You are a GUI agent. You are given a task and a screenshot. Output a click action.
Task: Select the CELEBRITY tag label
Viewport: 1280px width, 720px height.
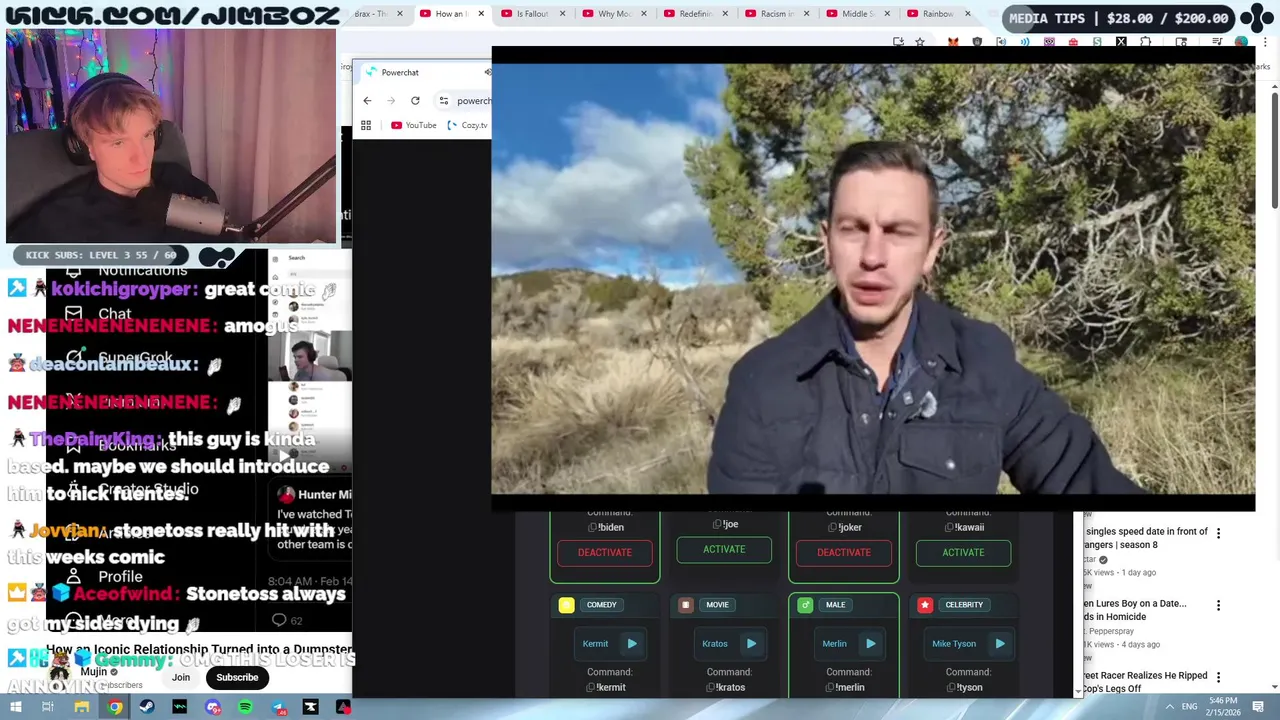click(x=964, y=605)
